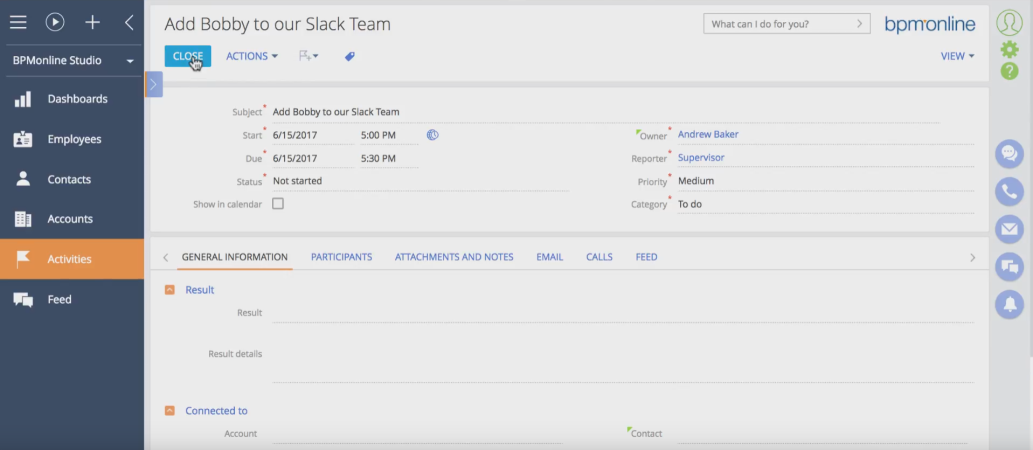This screenshot has height=450, width=1033.
Task: Open BPMonline Studio workplace dropdown
Action: [72, 61]
